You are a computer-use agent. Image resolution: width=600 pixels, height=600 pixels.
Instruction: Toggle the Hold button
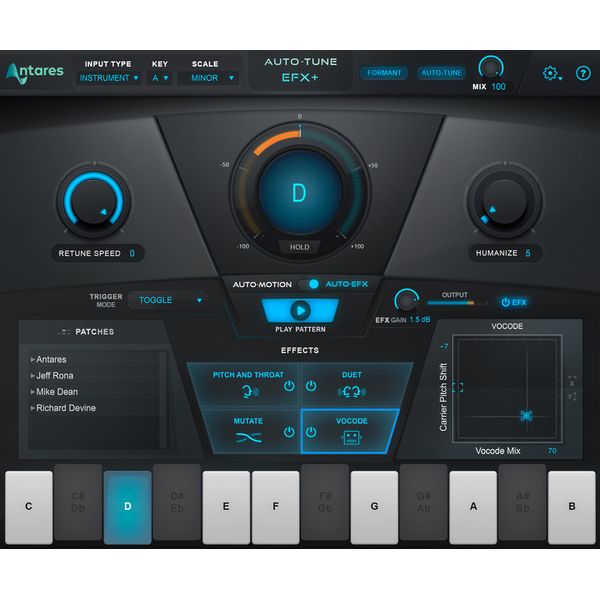300,247
